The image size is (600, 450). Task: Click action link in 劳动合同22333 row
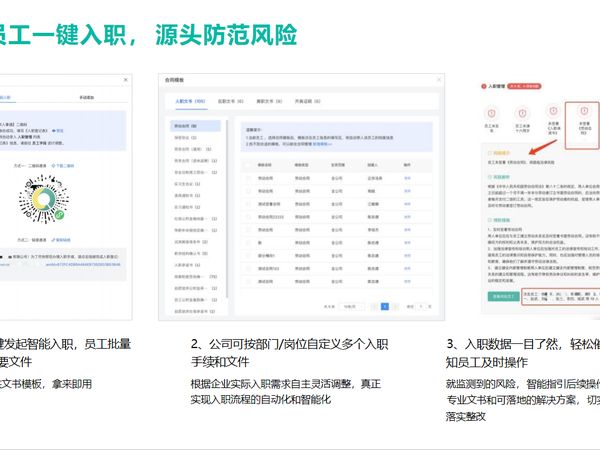pos(407,217)
